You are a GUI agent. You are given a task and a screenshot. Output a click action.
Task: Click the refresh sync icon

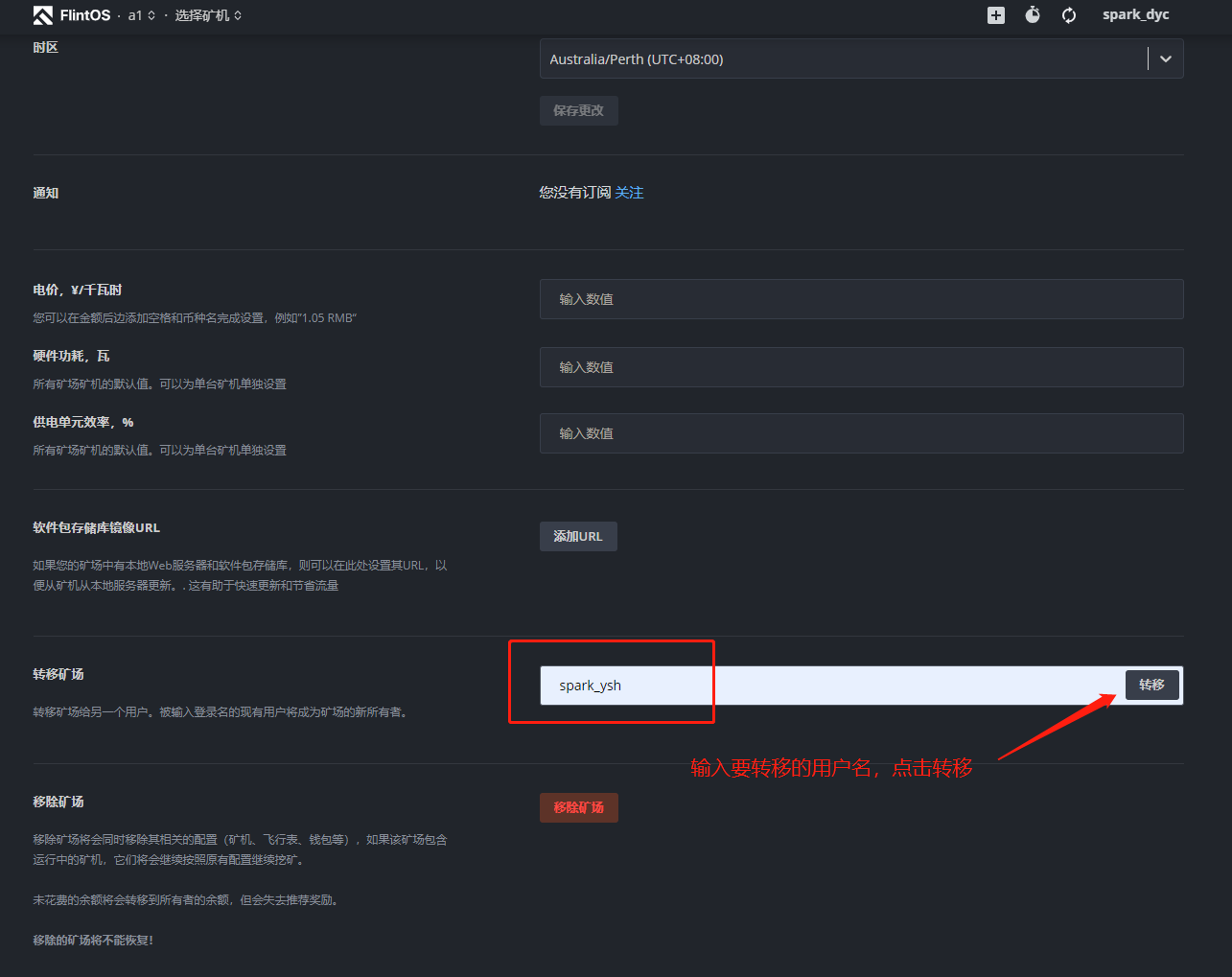(x=1069, y=15)
